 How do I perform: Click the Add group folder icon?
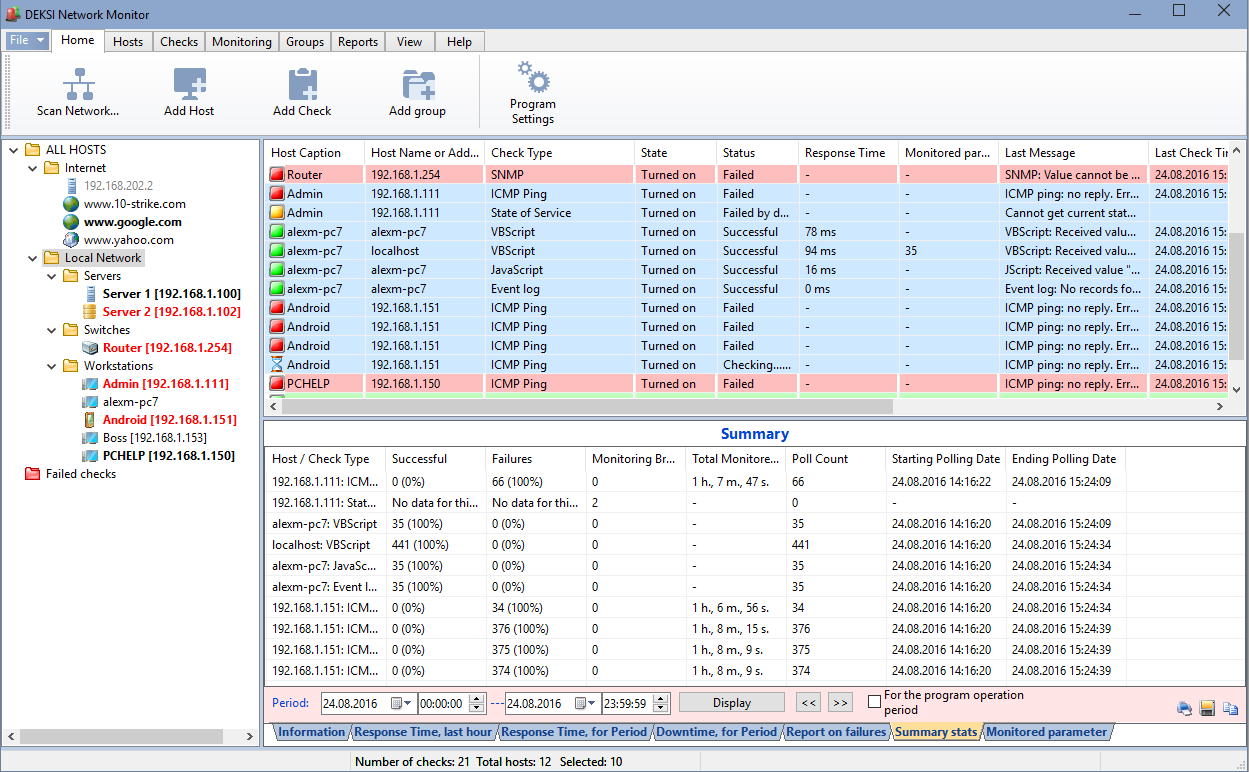pos(417,82)
